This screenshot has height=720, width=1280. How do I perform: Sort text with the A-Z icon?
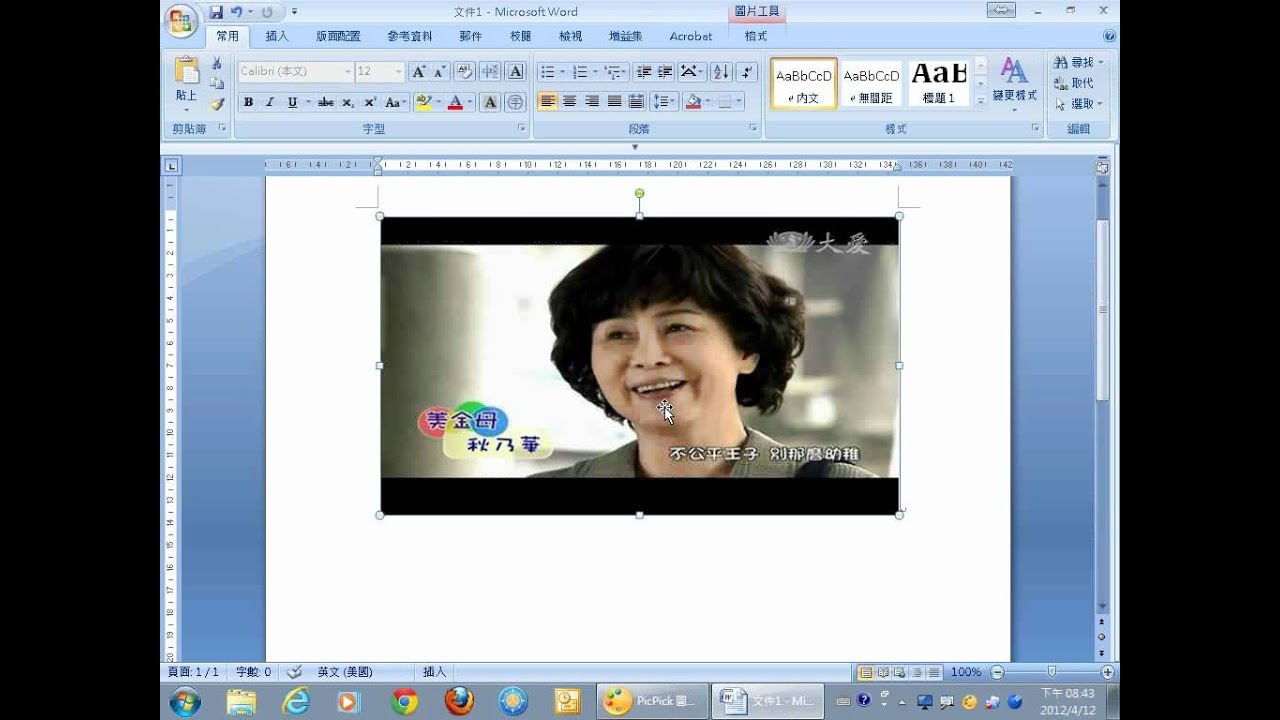pos(721,71)
